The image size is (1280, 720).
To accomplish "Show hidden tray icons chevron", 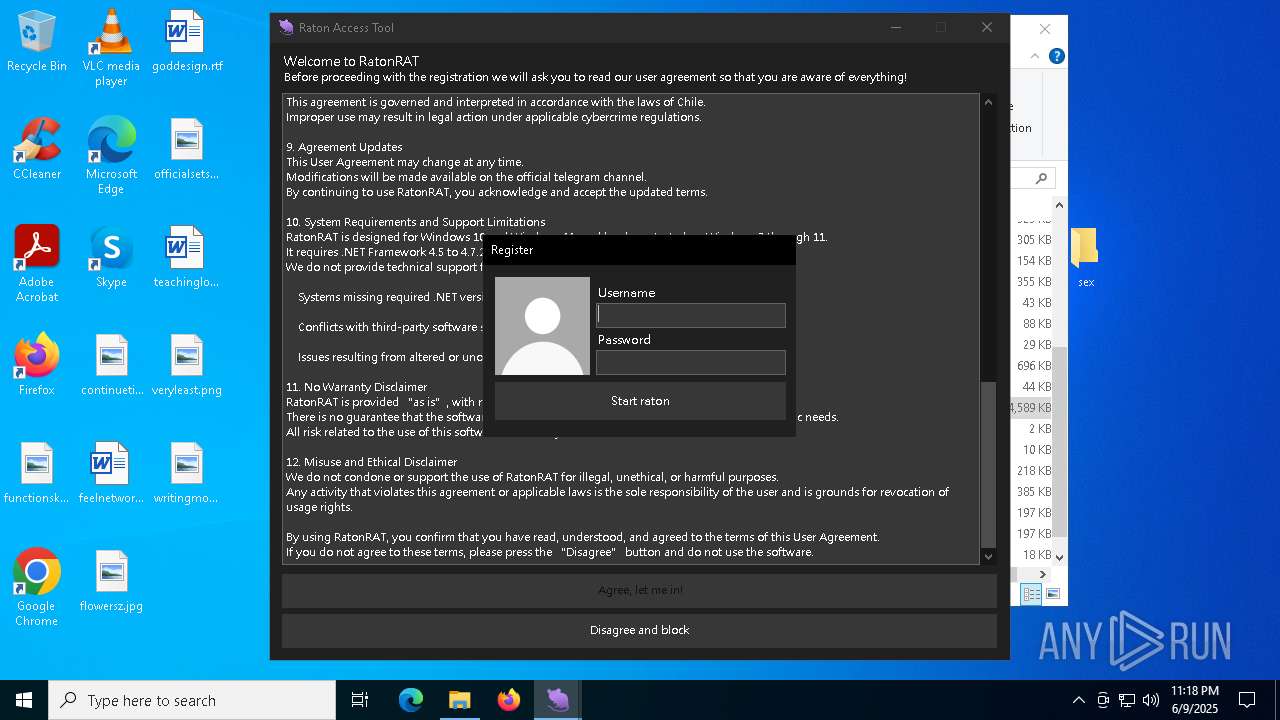I will click(1078, 700).
